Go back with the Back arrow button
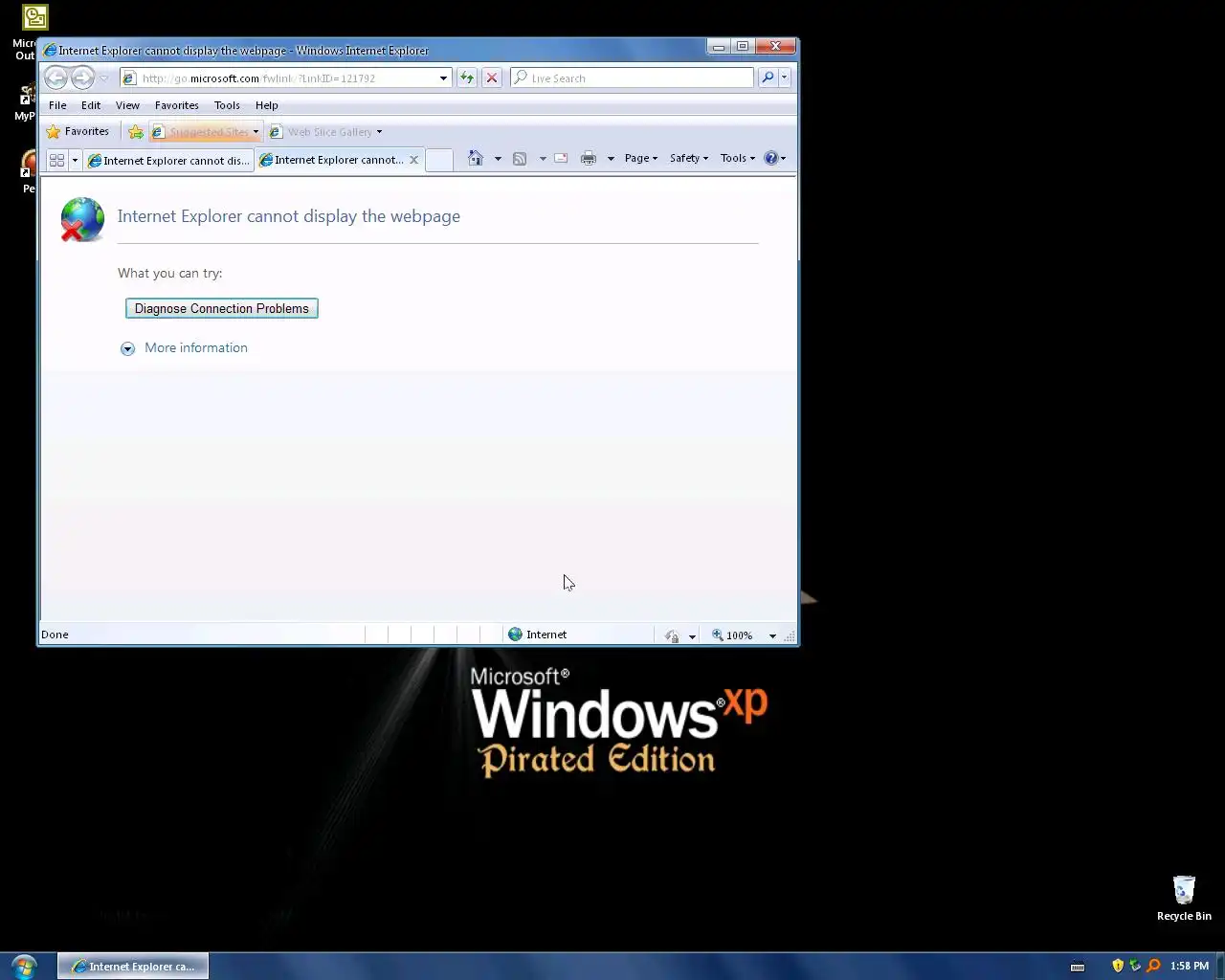The image size is (1225, 980). 56,78
